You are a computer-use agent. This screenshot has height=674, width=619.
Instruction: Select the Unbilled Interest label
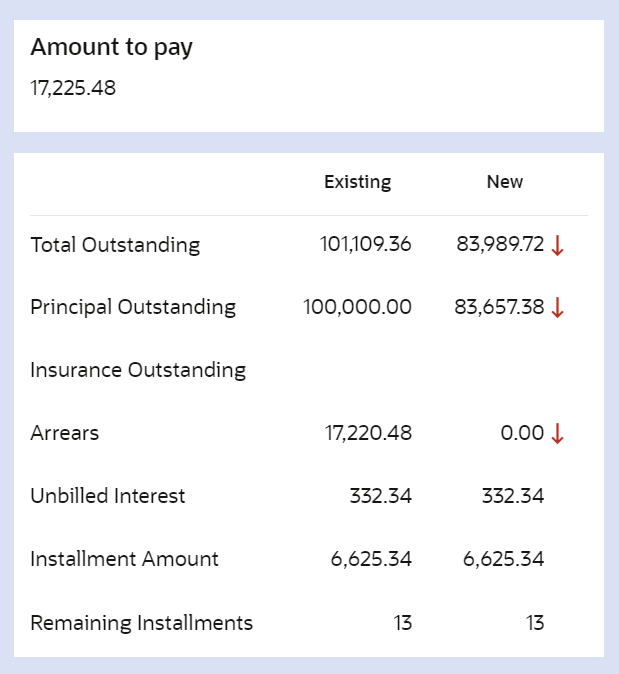point(108,496)
